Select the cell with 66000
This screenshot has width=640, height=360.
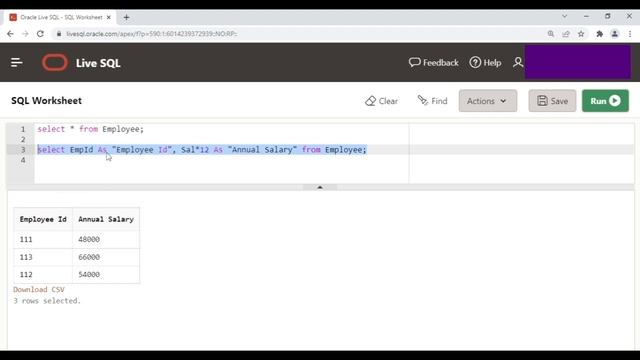click(x=106, y=257)
